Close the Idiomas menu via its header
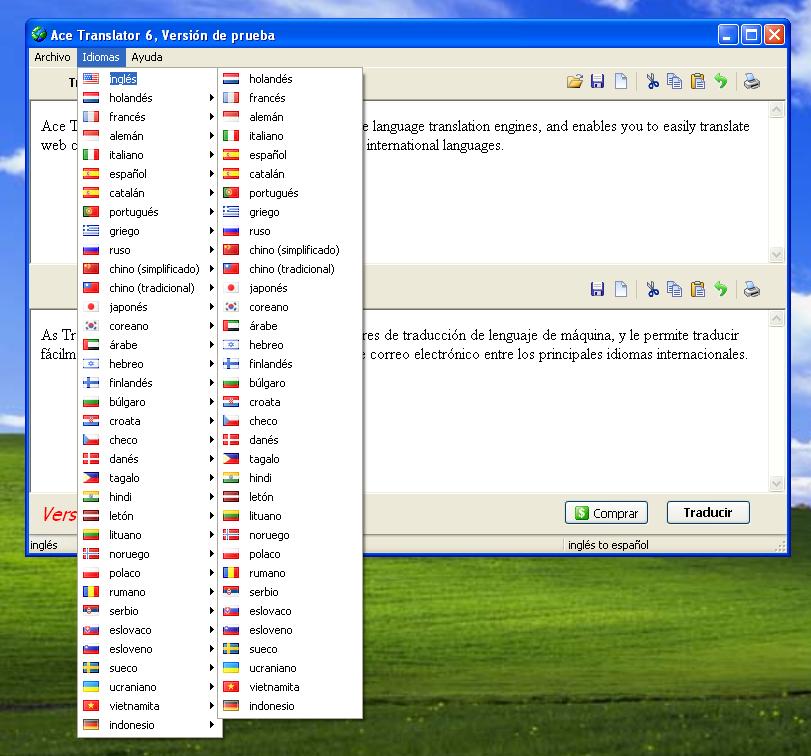 pyautogui.click(x=101, y=57)
